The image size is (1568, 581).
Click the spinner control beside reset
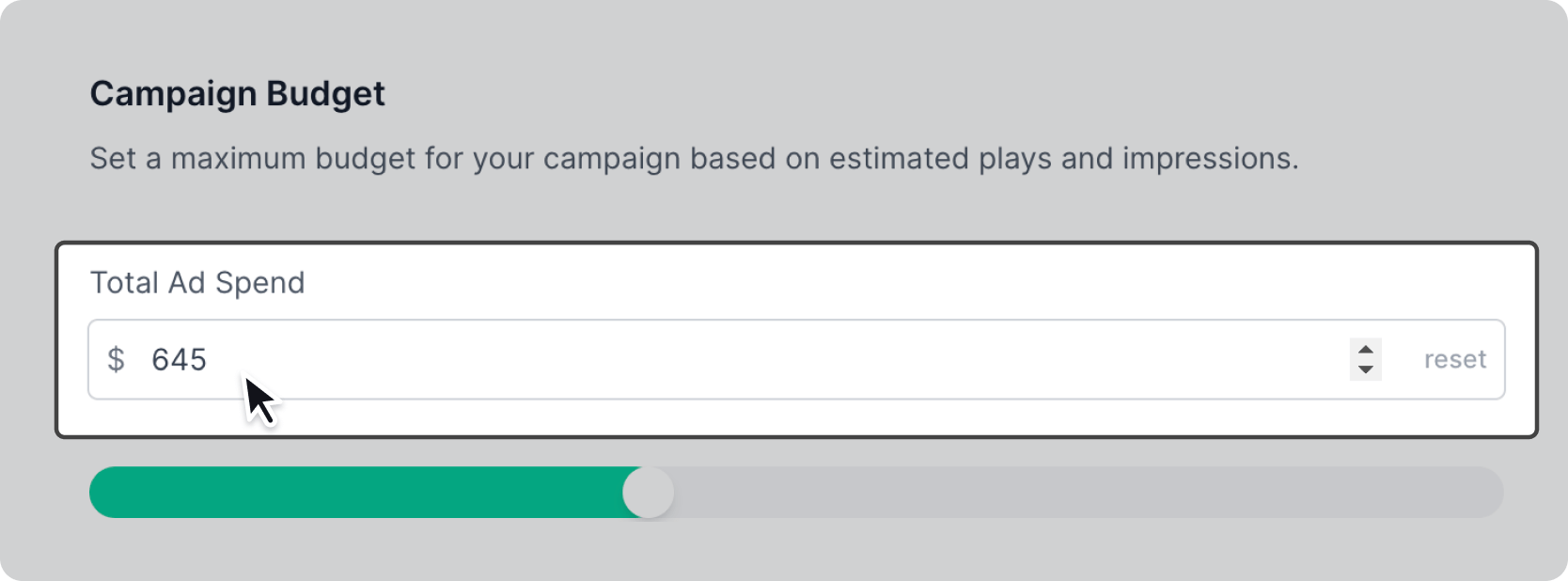coord(1366,359)
